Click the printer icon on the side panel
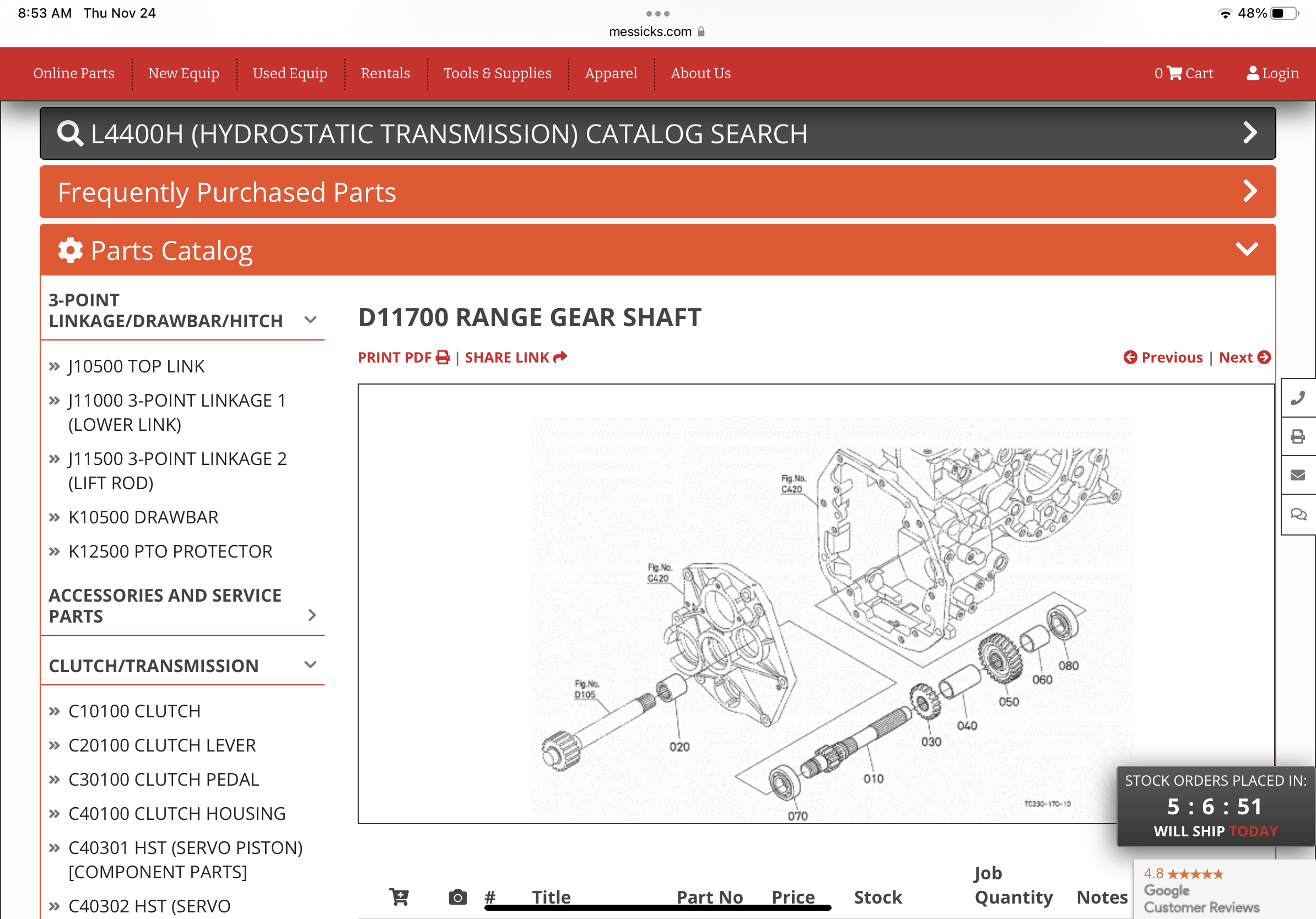1316x919 pixels. point(1298,436)
